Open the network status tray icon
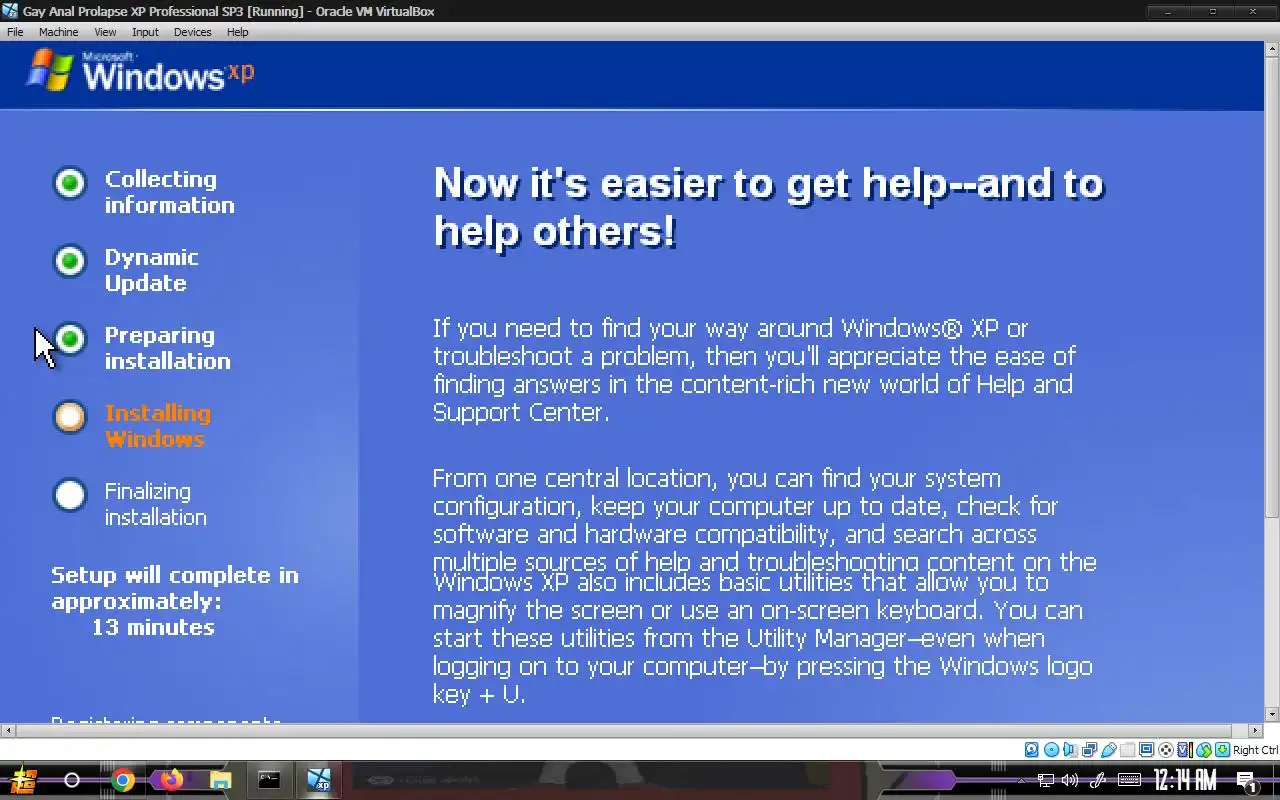The width and height of the screenshot is (1280, 800). (1046, 781)
